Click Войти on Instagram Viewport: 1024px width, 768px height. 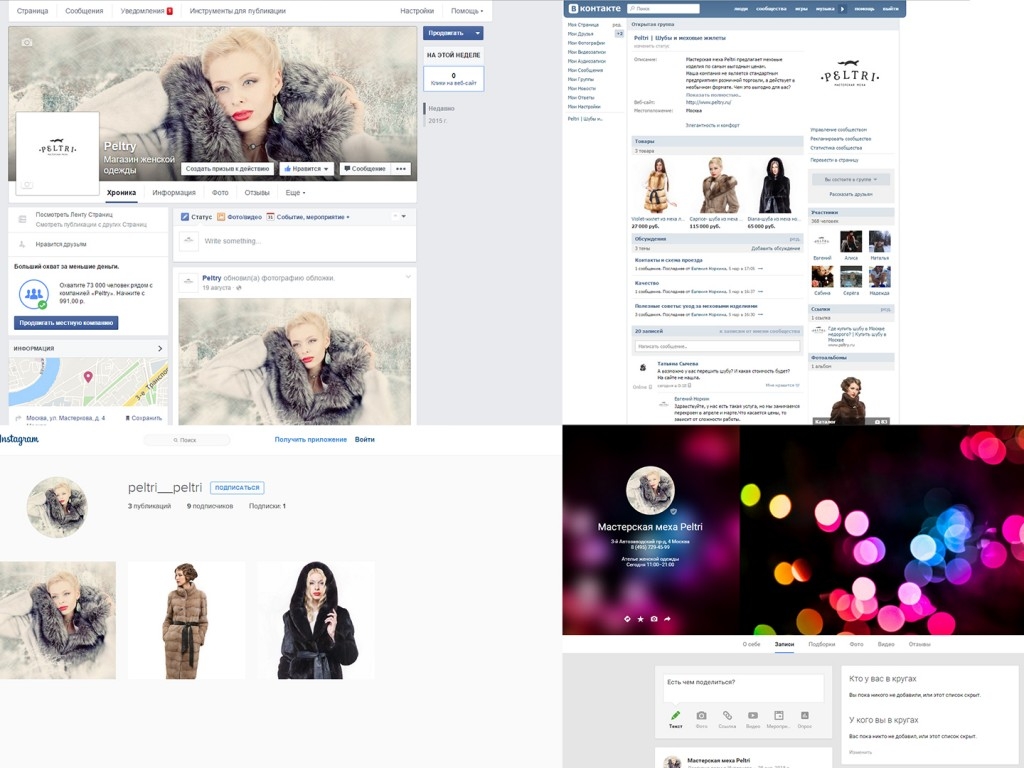(364, 440)
